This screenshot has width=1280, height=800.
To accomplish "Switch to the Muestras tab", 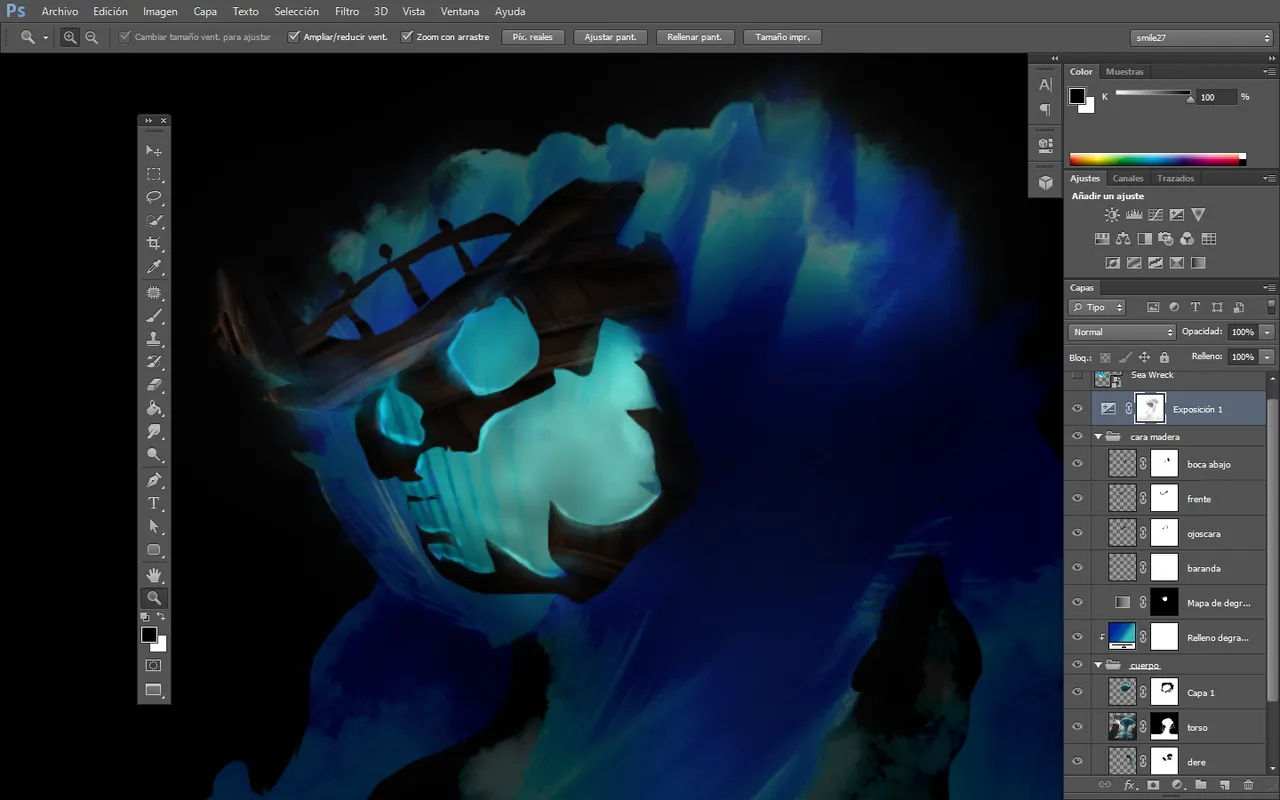I will tap(1125, 72).
